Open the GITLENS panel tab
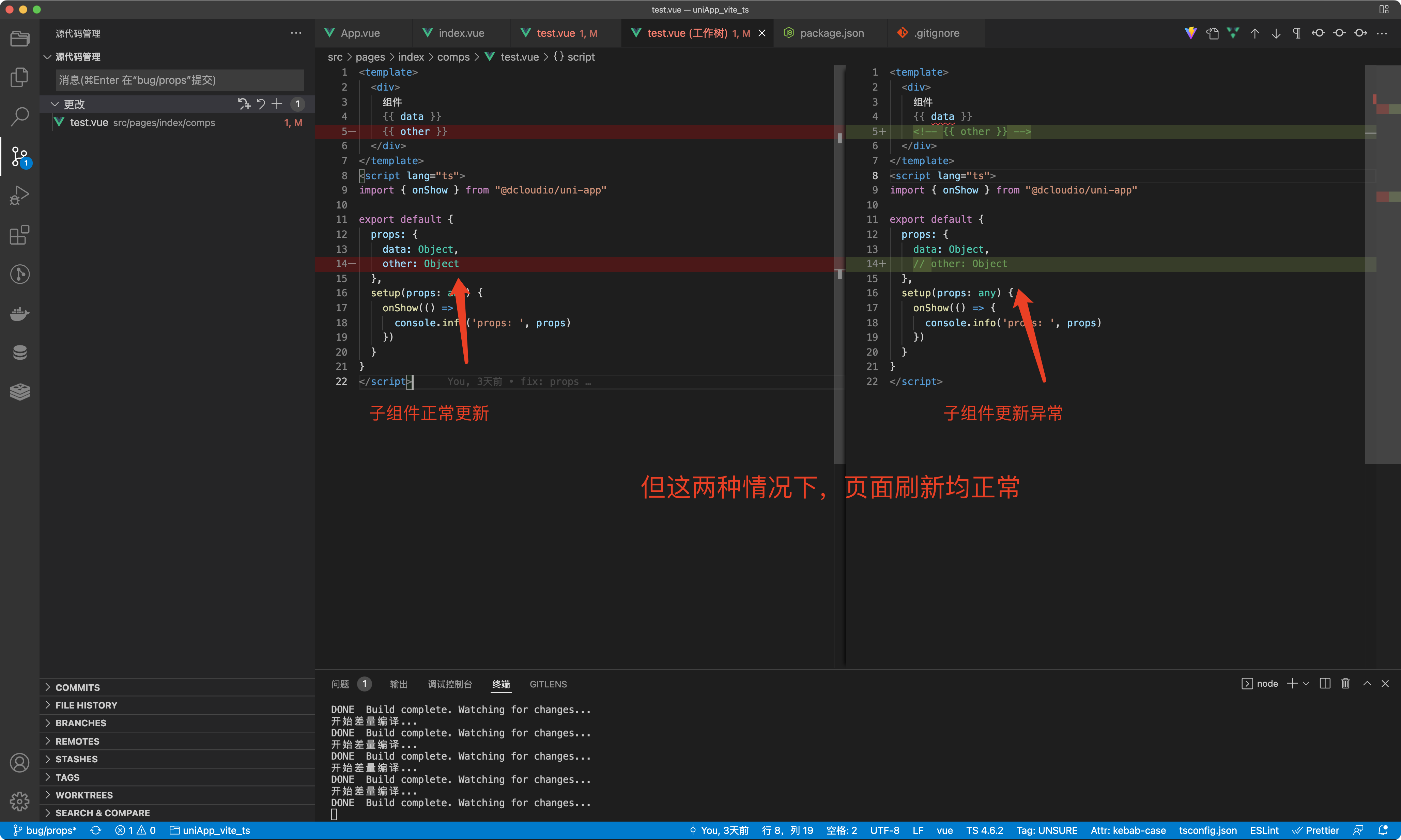Viewport: 1401px width, 840px height. coord(548,684)
